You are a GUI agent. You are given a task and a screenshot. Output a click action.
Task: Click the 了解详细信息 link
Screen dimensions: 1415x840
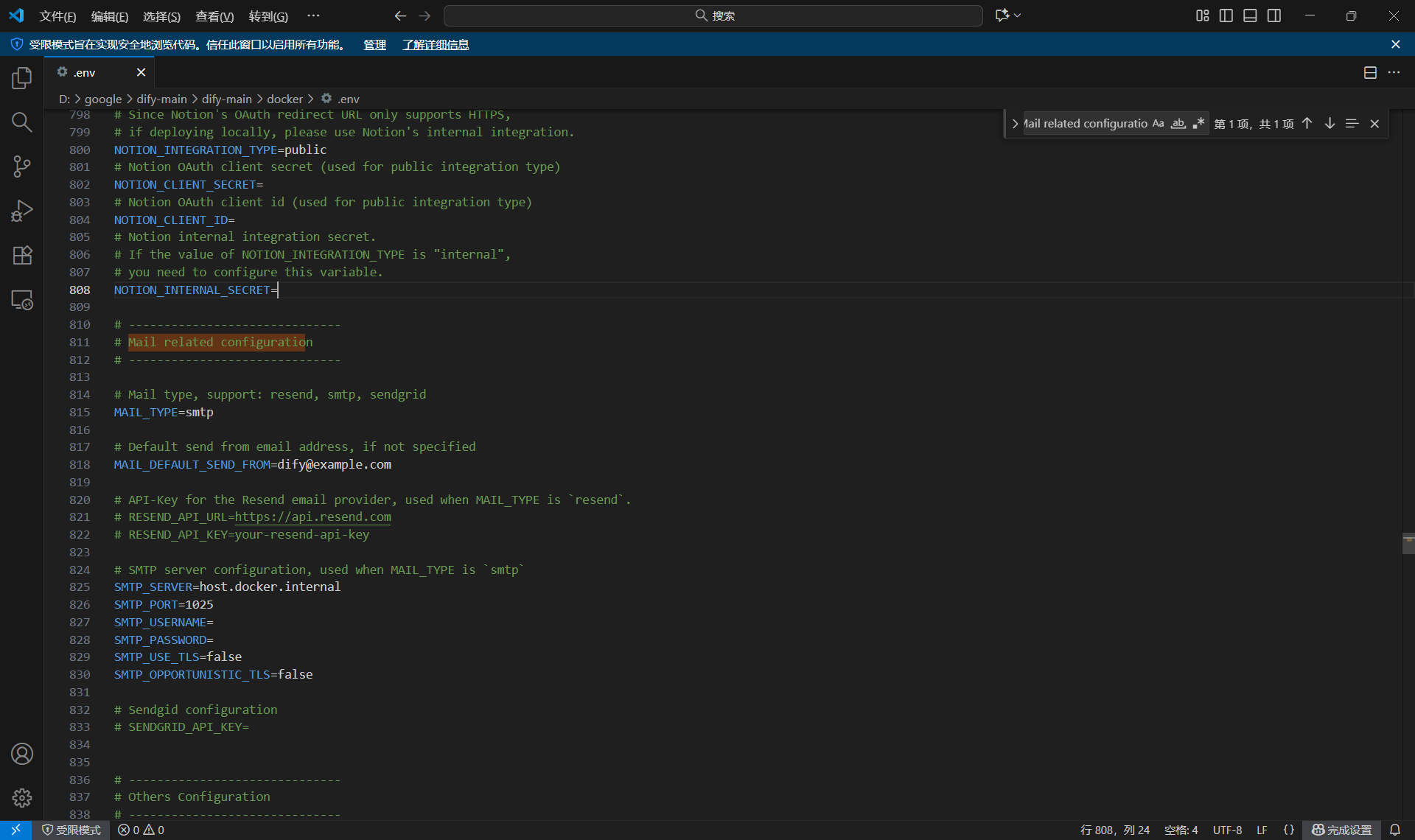coord(436,45)
